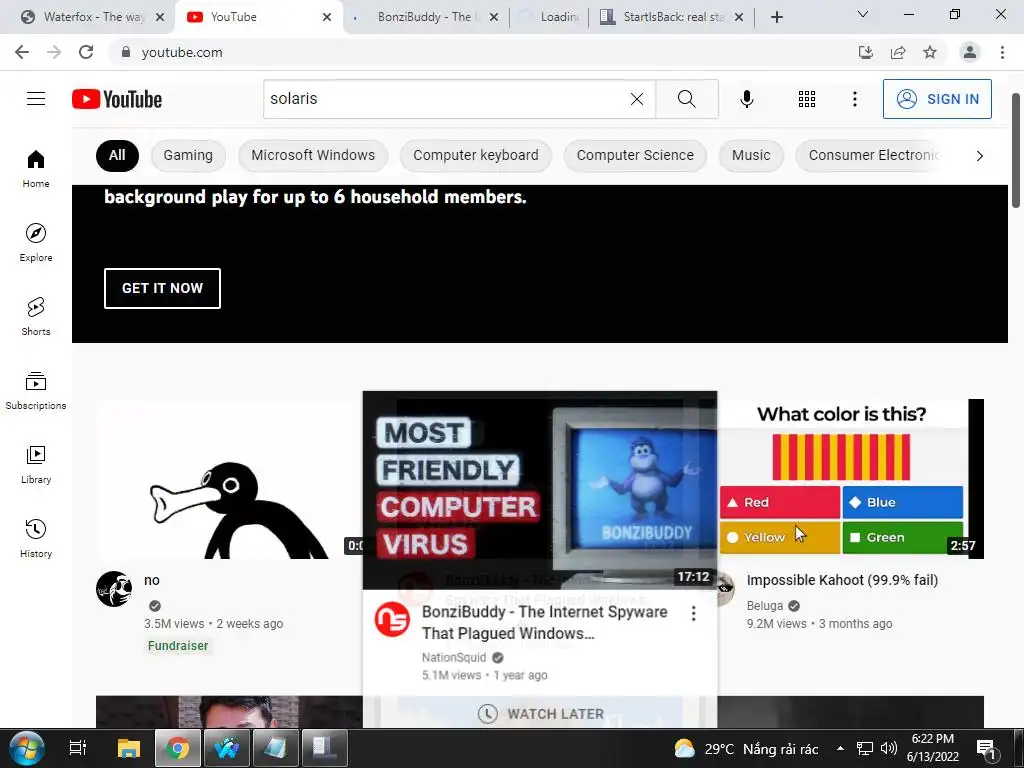The image size is (1024, 768).
Task: Open the 'no' video channel avatar
Action: tap(114, 589)
